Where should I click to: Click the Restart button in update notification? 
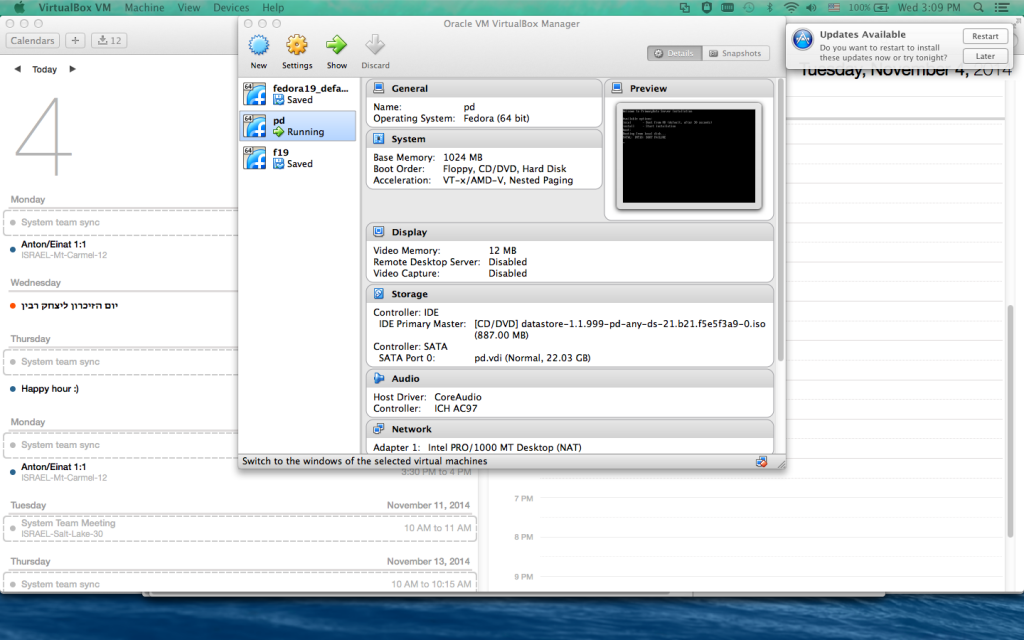pyautogui.click(x=985, y=36)
